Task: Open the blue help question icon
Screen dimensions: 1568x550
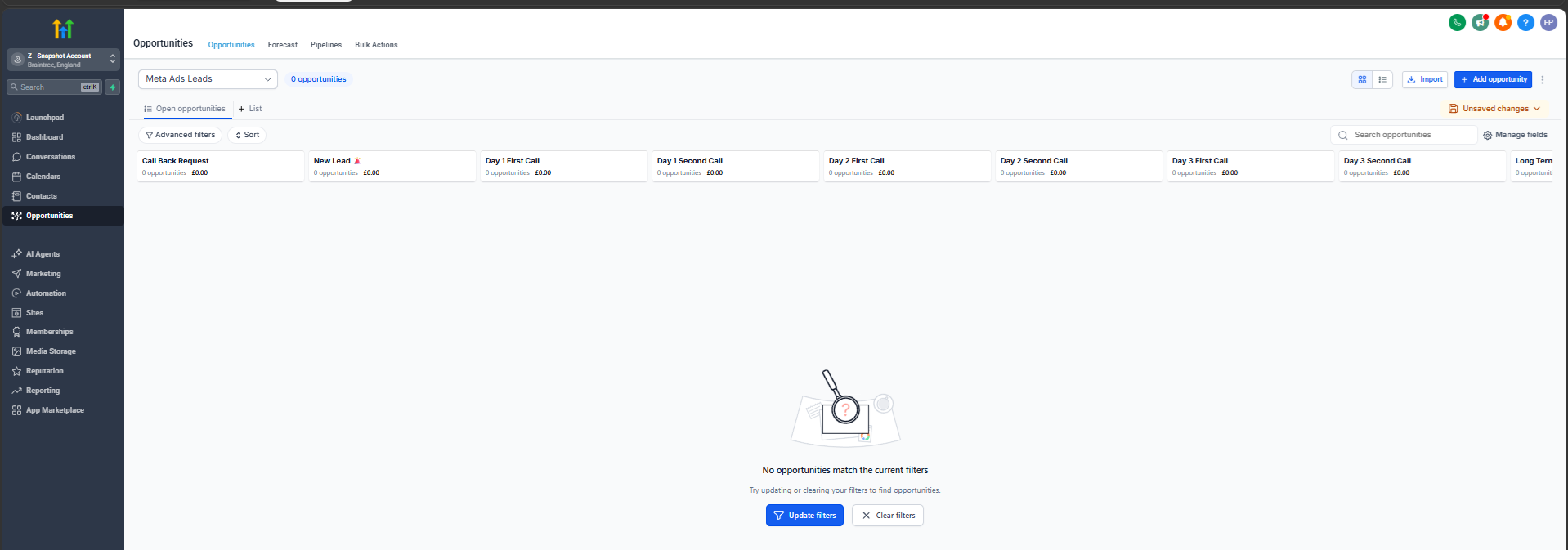Action: tap(1525, 23)
